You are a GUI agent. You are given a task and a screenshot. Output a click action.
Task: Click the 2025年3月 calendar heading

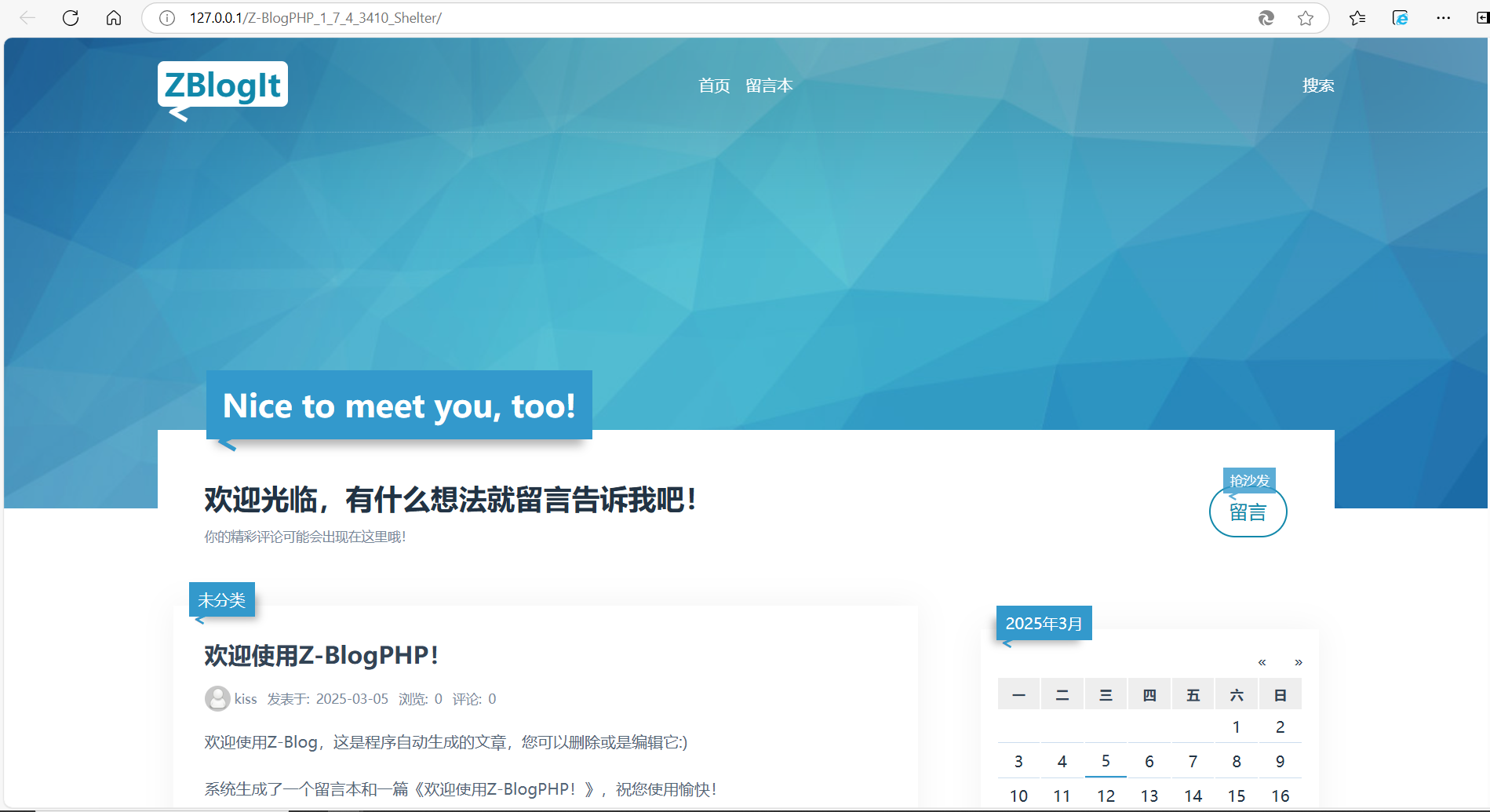pos(1044,624)
